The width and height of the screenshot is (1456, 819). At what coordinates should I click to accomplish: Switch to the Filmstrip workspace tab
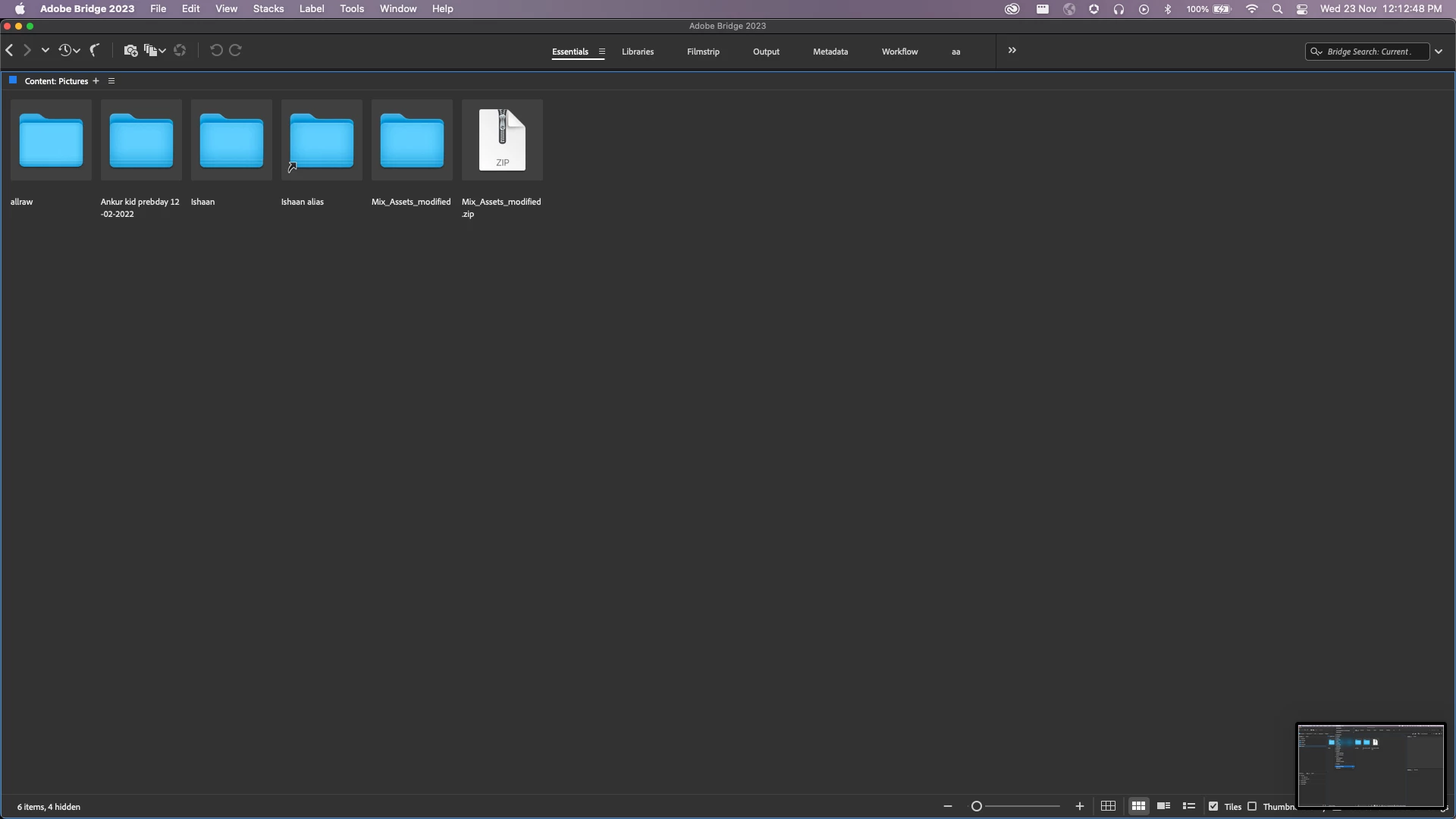(702, 52)
